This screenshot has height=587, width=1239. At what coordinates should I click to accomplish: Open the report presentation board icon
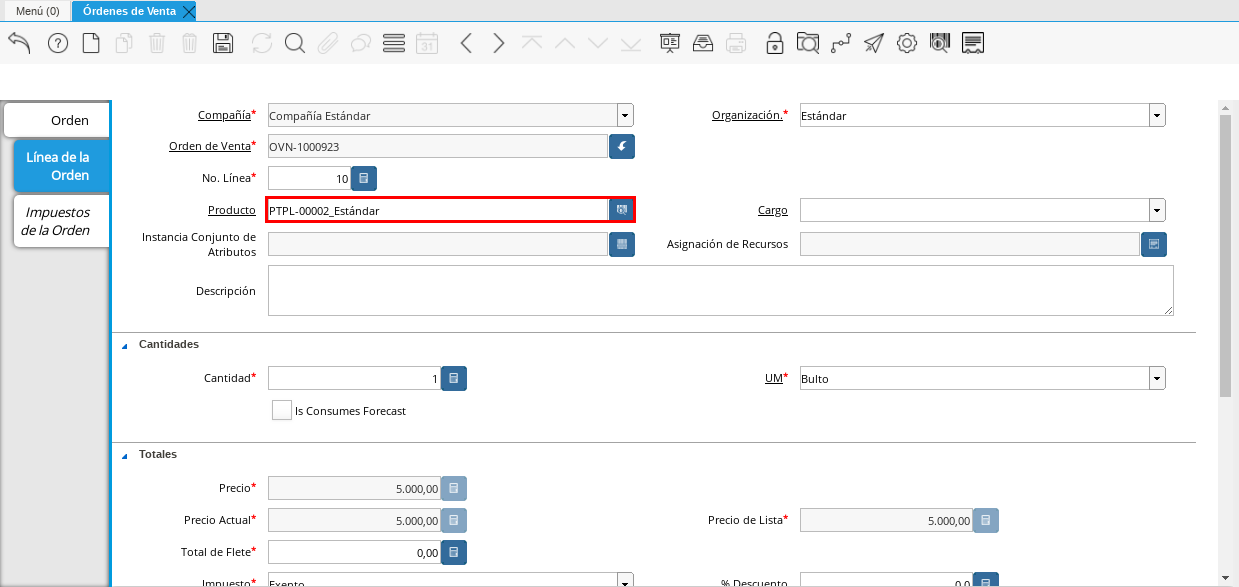[670, 43]
